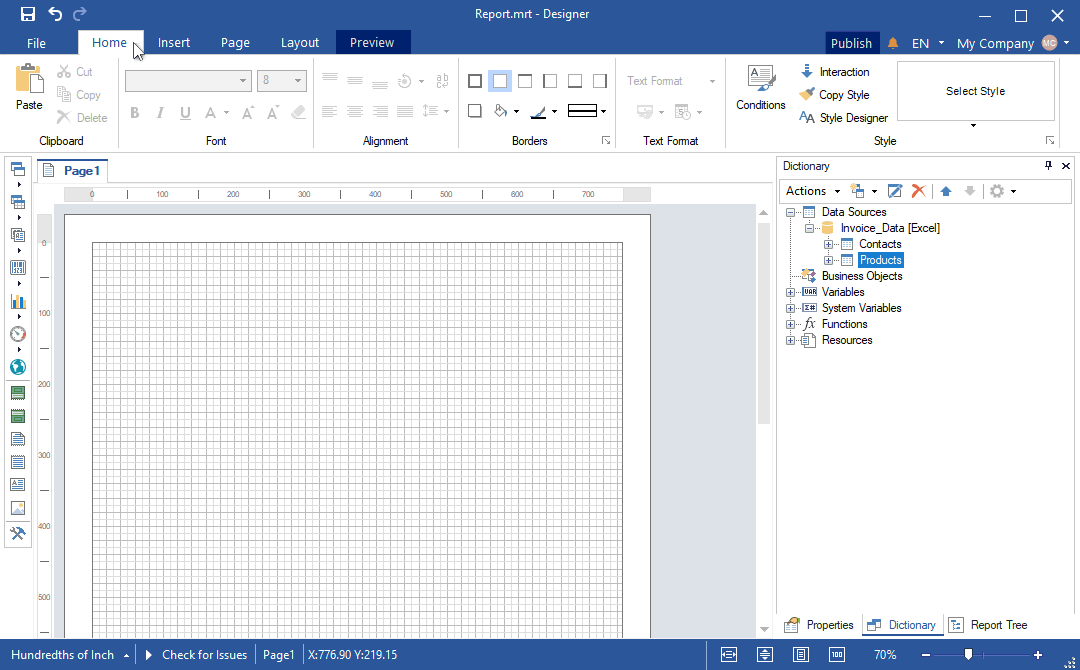Toggle italic formatting
Viewport: 1080px width, 670px height.
click(160, 112)
